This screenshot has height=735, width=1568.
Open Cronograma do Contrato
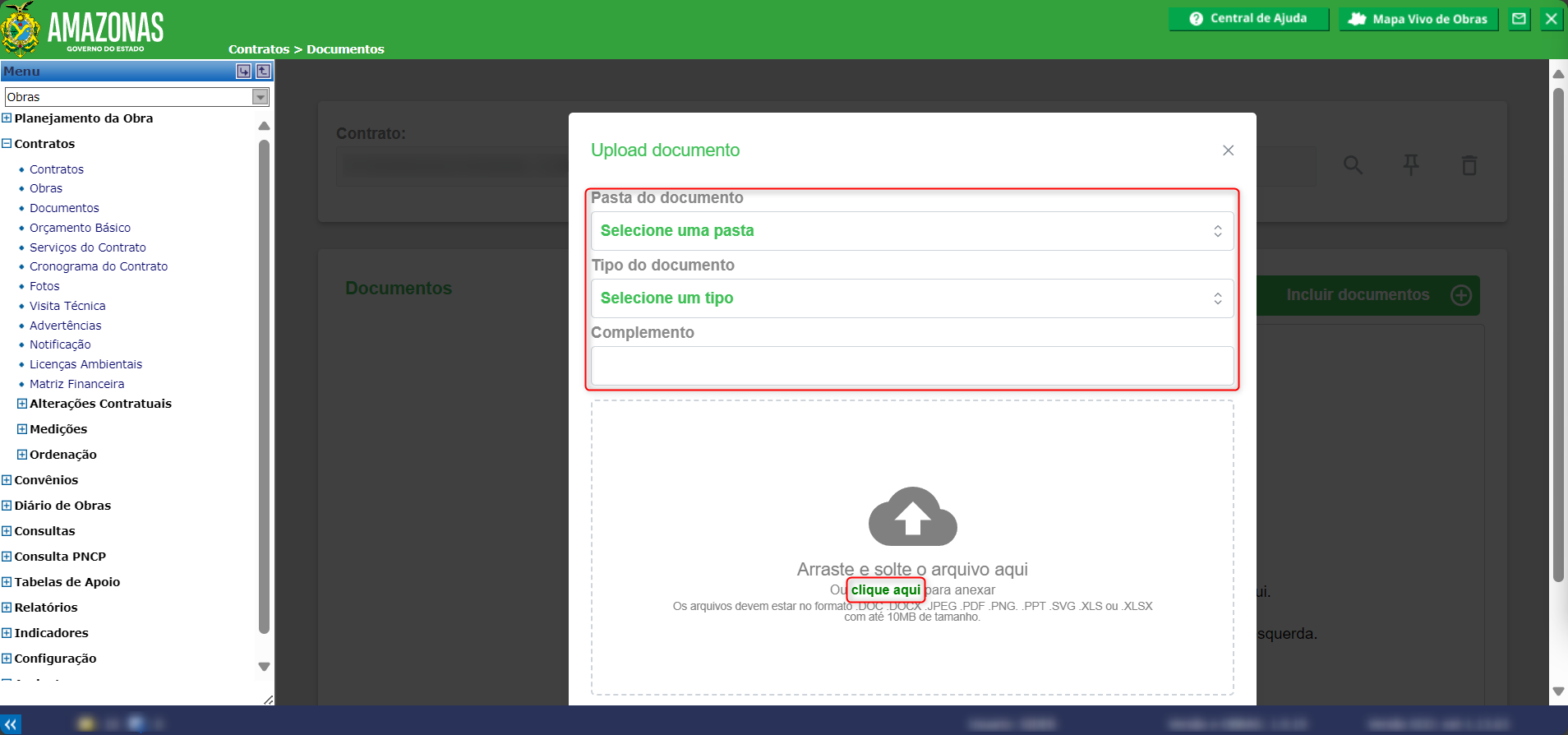[99, 266]
